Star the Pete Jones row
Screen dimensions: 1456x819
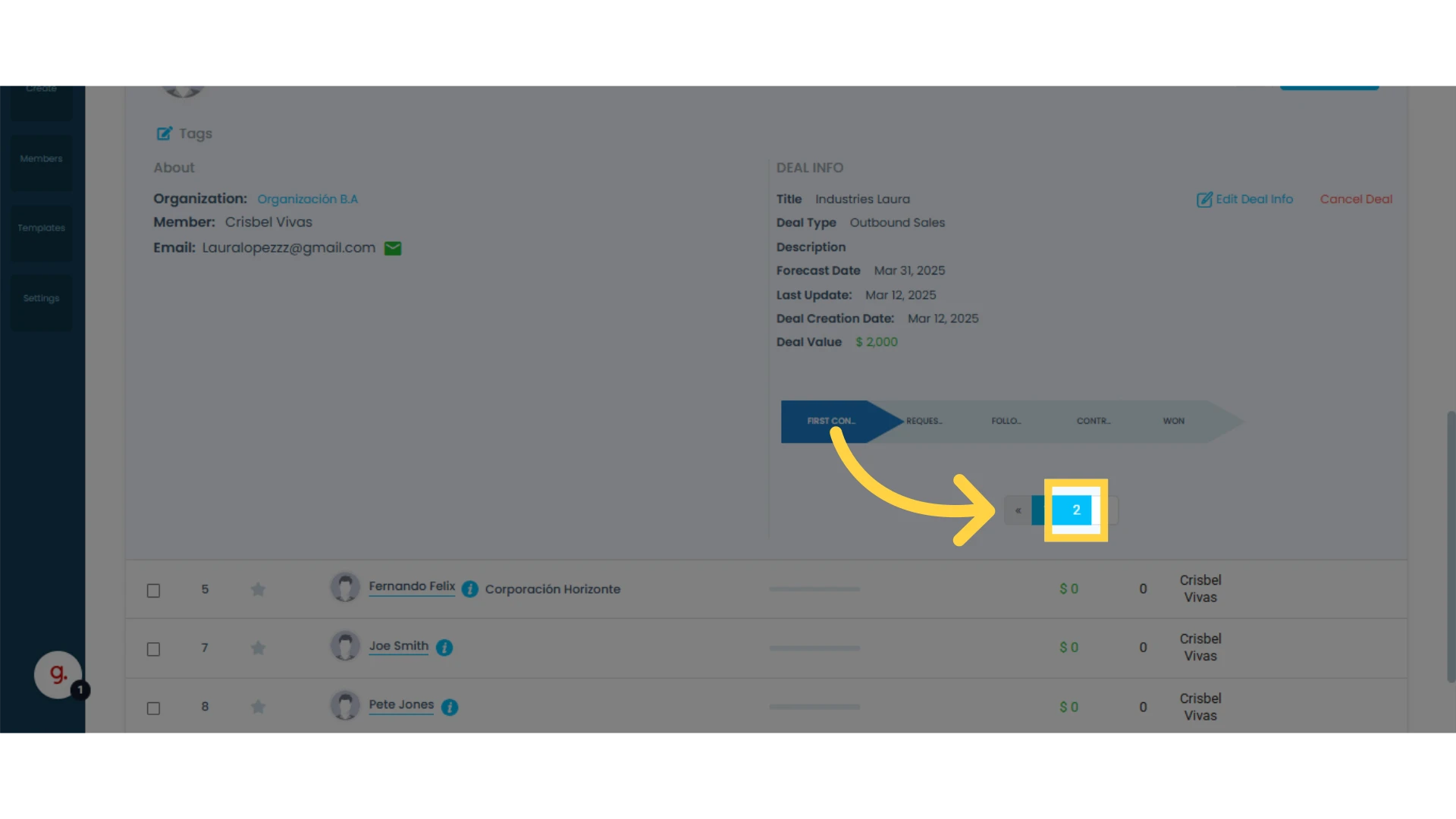point(258,707)
